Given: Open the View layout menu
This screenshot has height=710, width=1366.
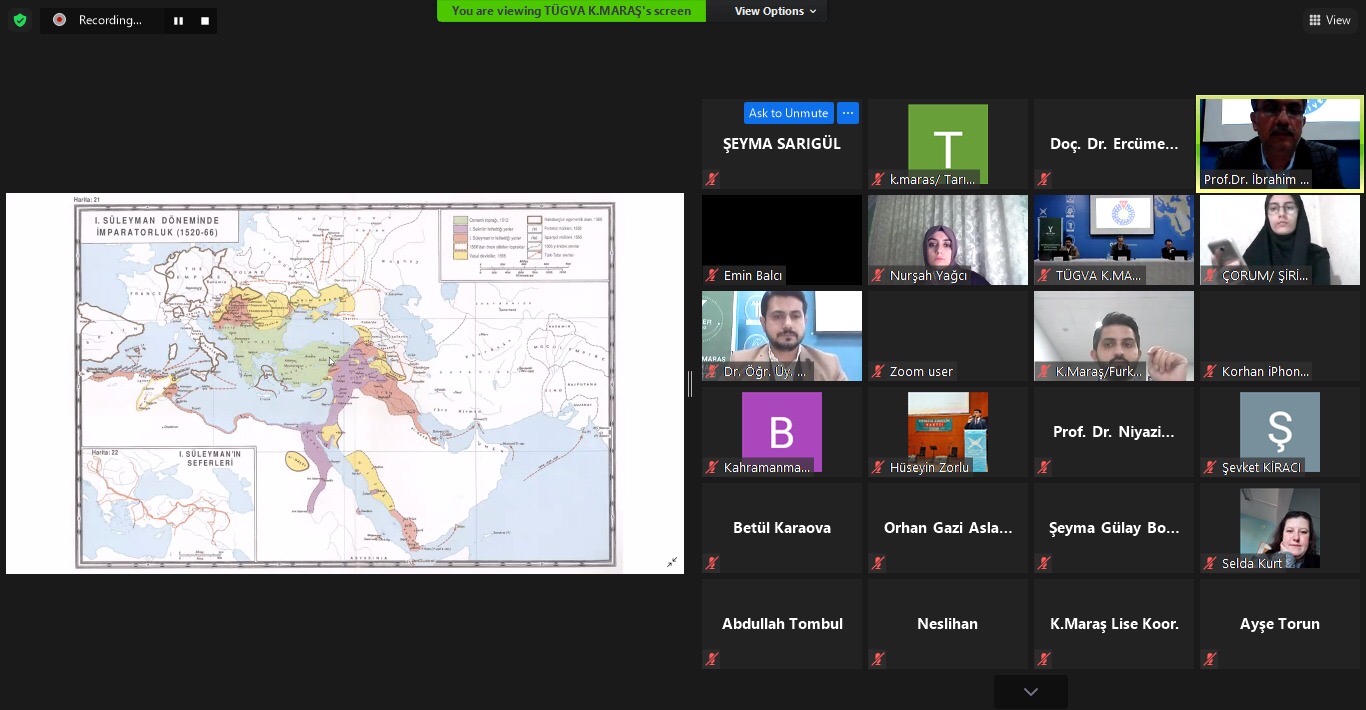Looking at the screenshot, I should [x=1329, y=20].
